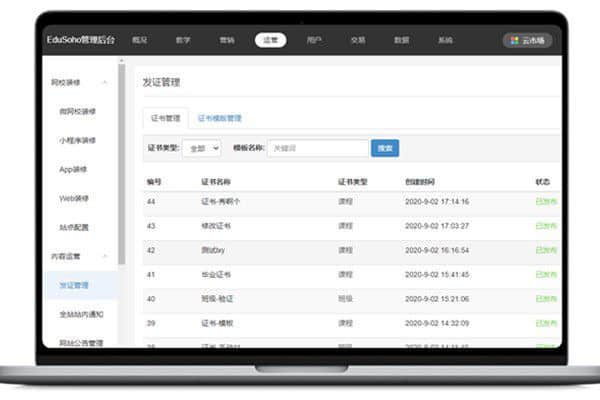Focus the 模板名称 keyword input field
This screenshot has height=400, width=600.
(318, 148)
